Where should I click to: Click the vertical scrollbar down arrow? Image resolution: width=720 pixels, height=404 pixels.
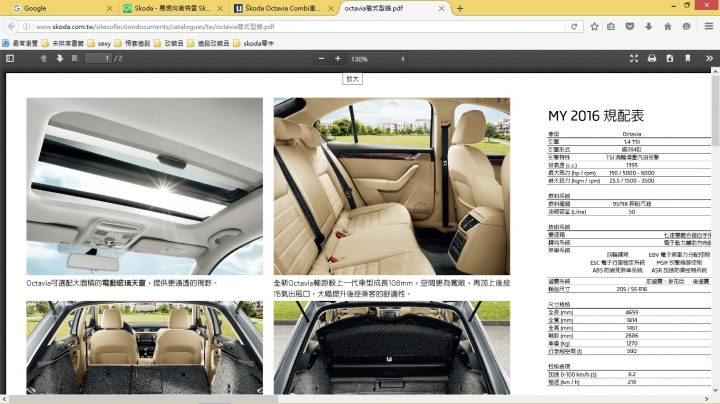[715, 391]
